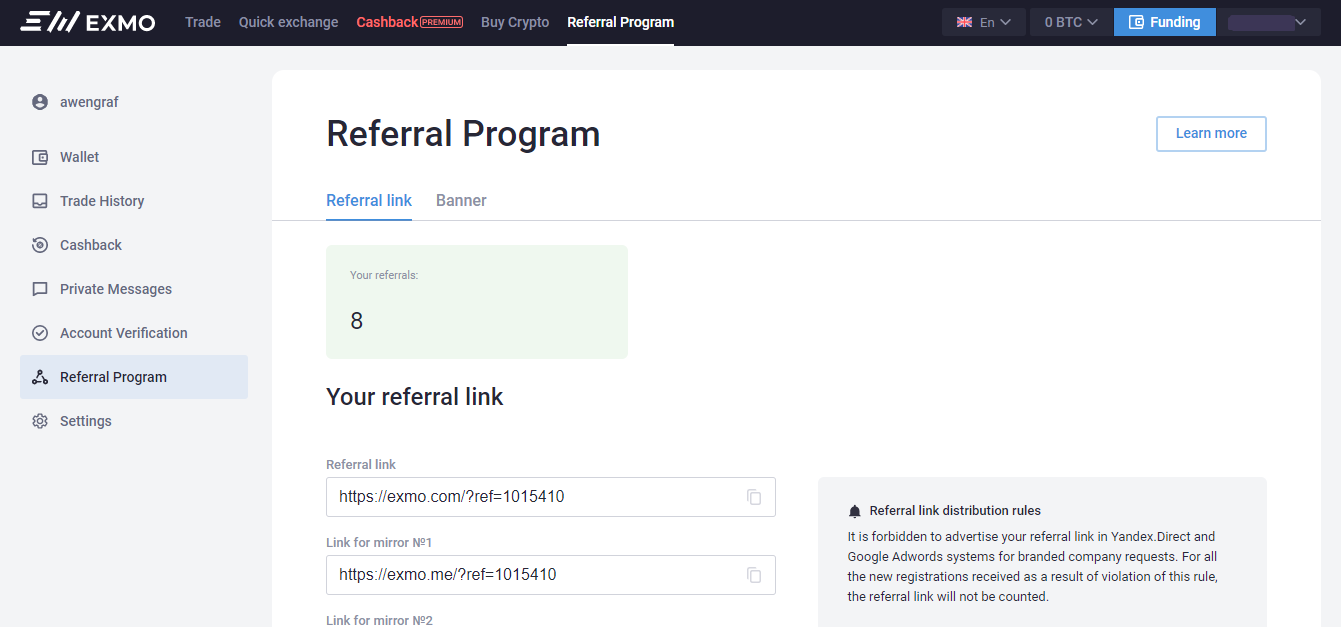Image resolution: width=1341 pixels, height=627 pixels.
Task: Open the En language dropdown
Action: point(983,22)
